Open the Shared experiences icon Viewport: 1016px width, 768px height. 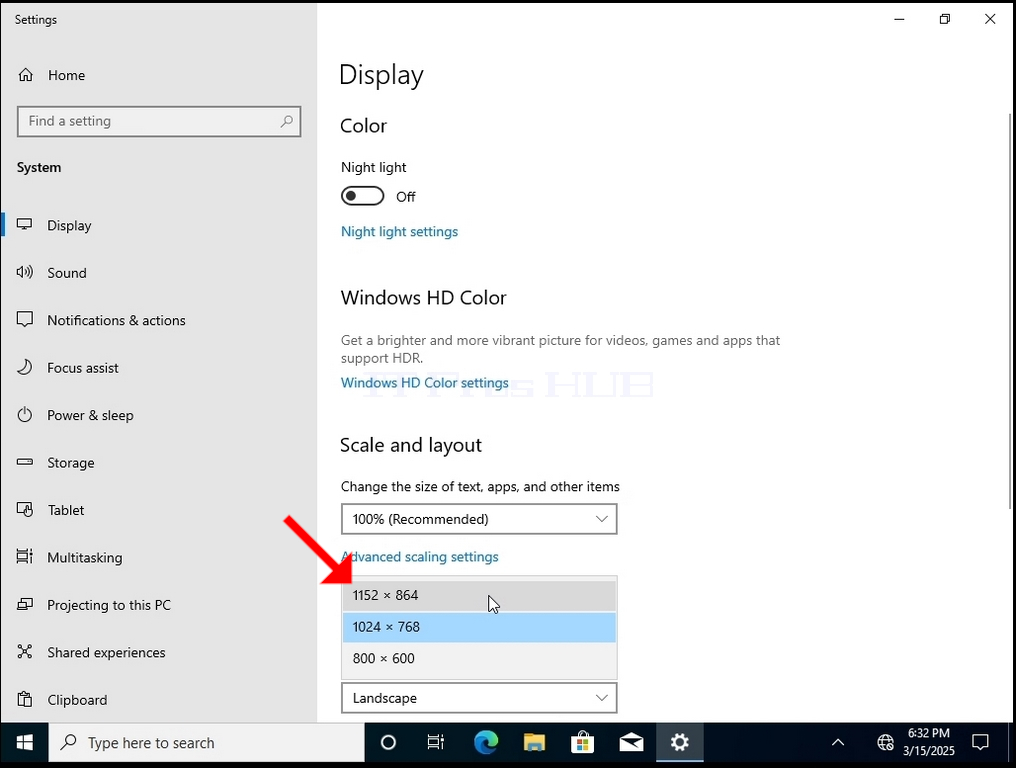pyautogui.click(x=25, y=652)
